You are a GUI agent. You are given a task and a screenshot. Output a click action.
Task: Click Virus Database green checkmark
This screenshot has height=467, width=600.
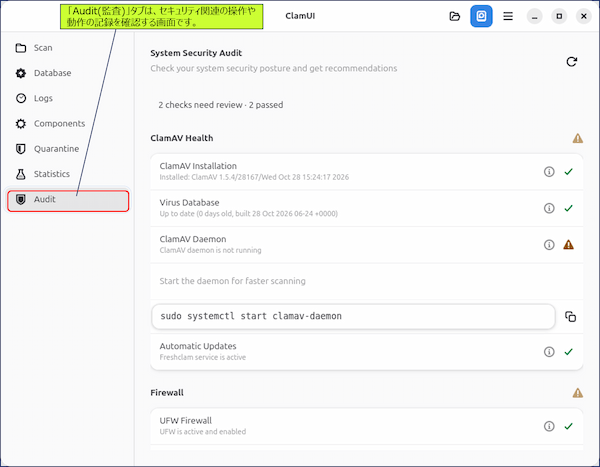click(569, 208)
